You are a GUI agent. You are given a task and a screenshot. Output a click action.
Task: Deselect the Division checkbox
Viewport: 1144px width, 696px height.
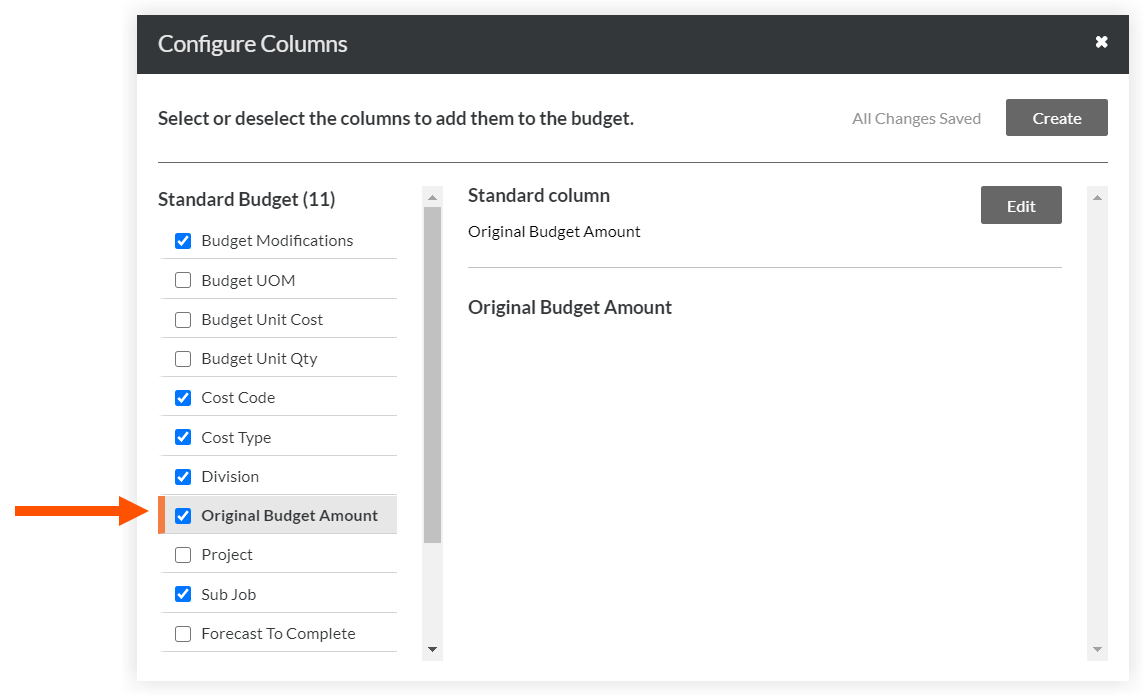[x=183, y=476]
